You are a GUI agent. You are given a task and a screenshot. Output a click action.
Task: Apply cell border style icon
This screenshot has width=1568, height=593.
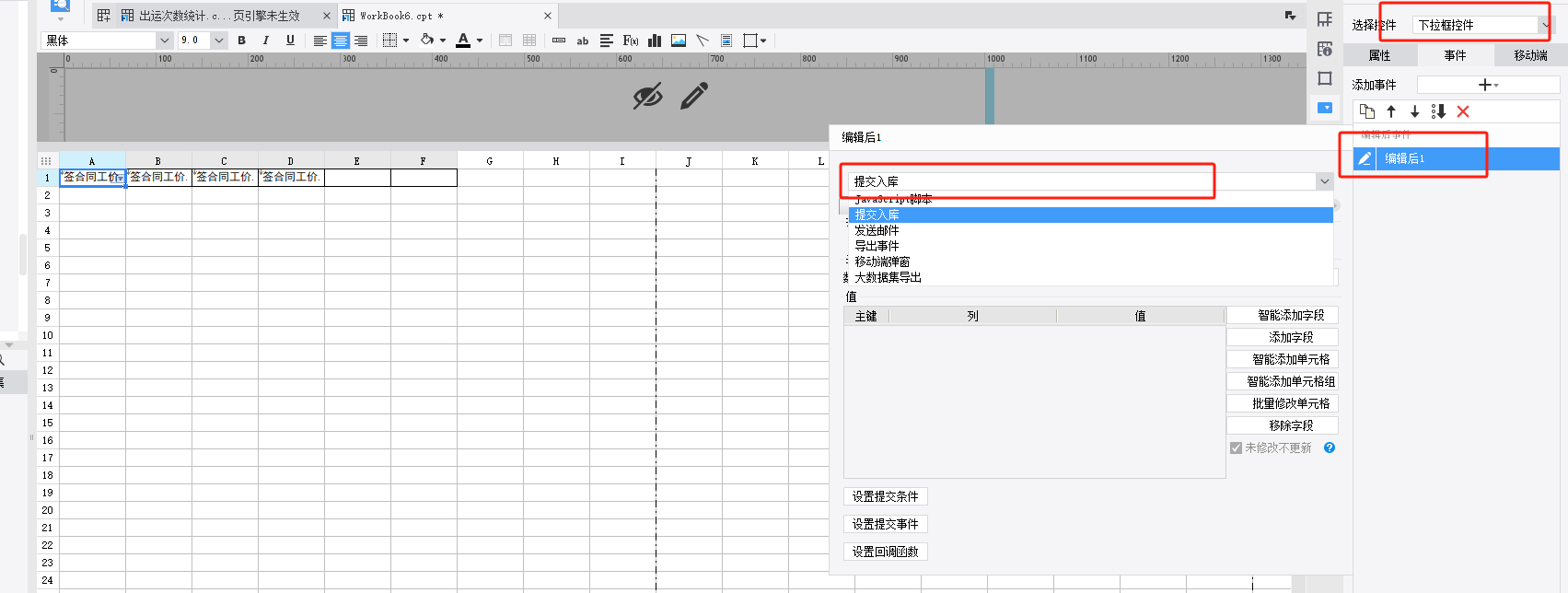click(x=390, y=41)
